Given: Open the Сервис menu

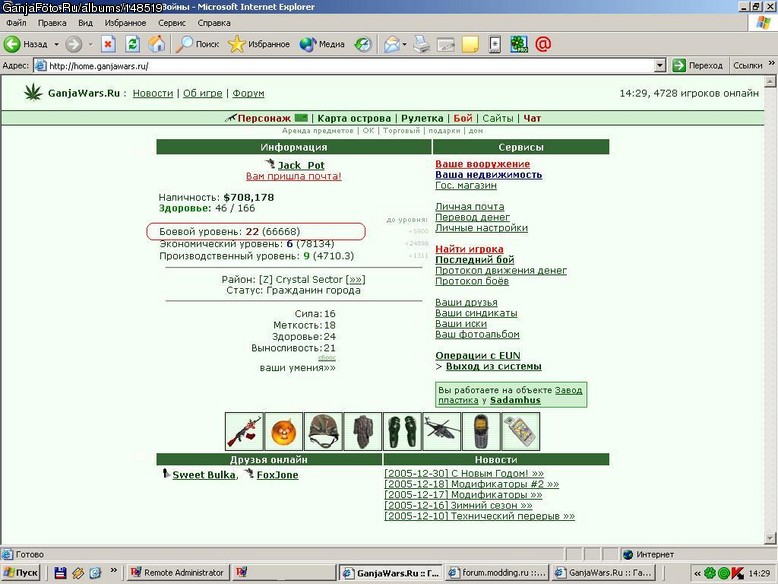Looking at the screenshot, I should coord(172,23).
